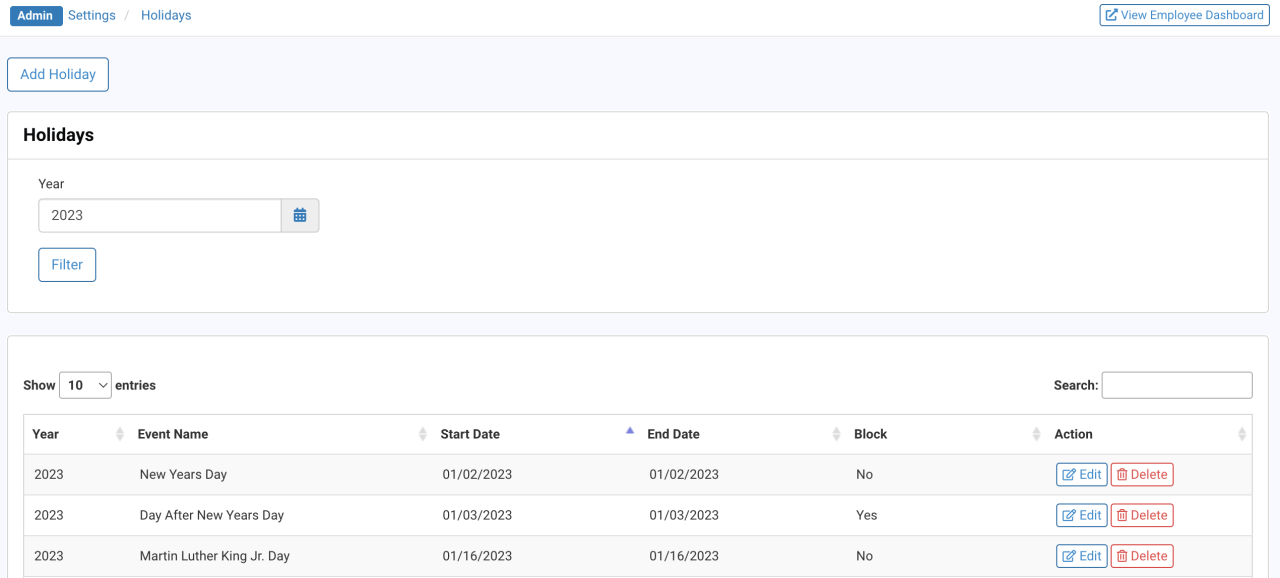Edit Martin Luther King Jr. Day
This screenshot has width=1280, height=578.
pos(1081,556)
